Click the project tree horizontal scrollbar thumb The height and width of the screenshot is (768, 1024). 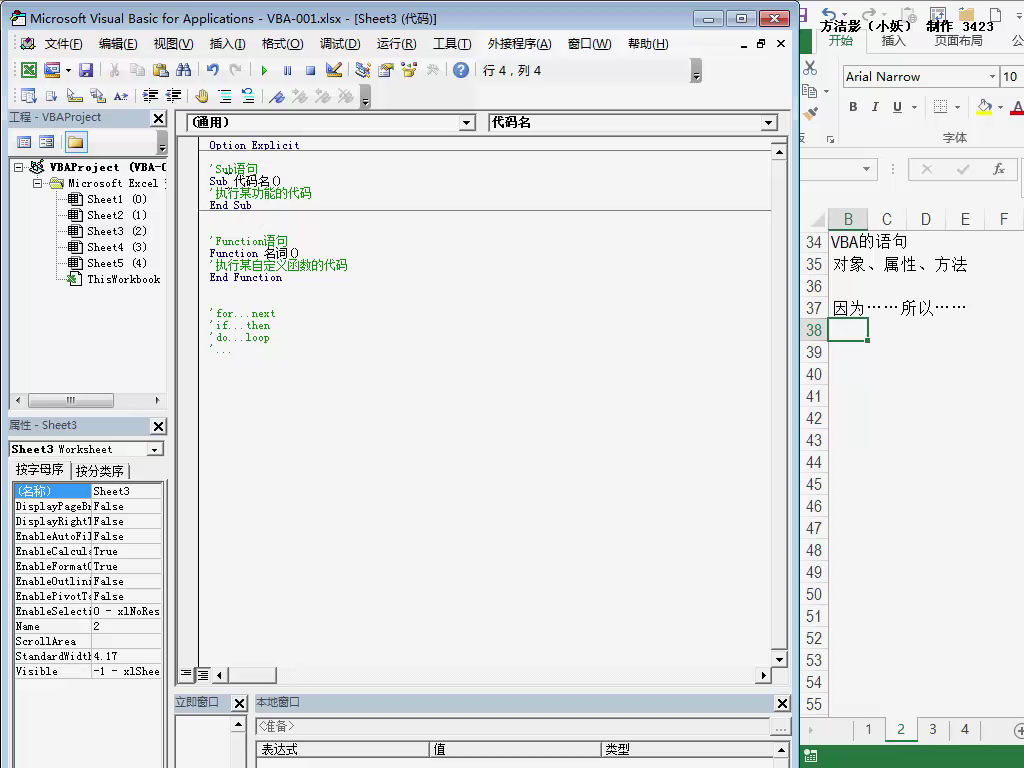(71, 400)
